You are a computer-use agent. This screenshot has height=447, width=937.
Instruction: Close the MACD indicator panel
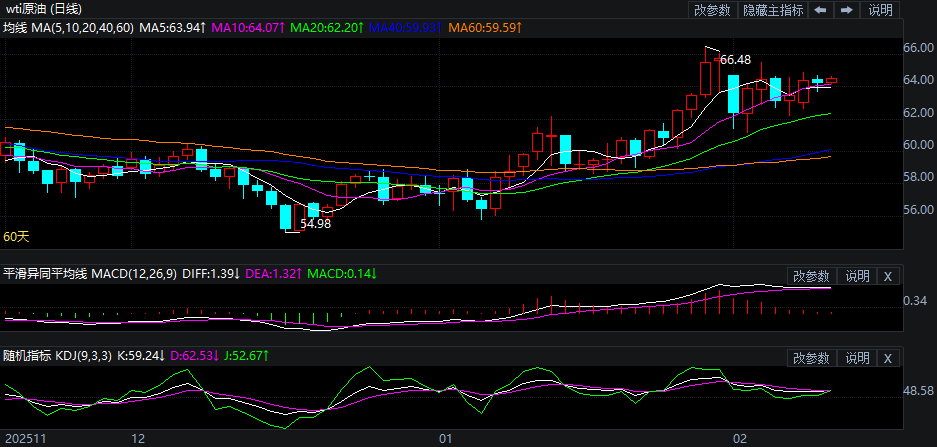click(888, 276)
